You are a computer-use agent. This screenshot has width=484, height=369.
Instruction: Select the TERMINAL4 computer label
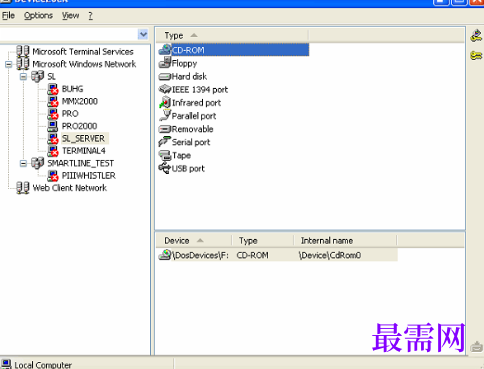click(84, 151)
